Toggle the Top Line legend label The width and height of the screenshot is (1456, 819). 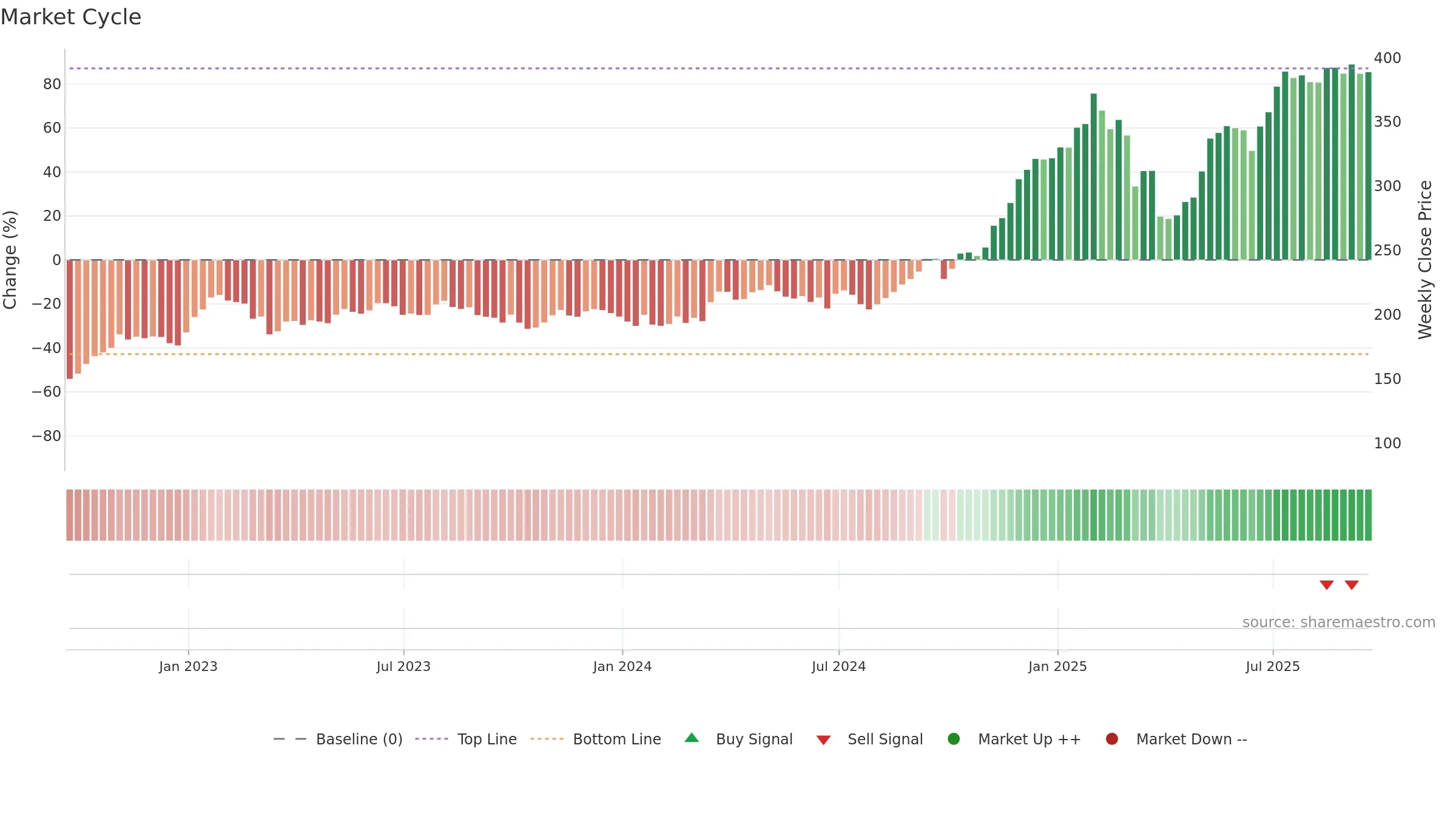tap(487, 739)
